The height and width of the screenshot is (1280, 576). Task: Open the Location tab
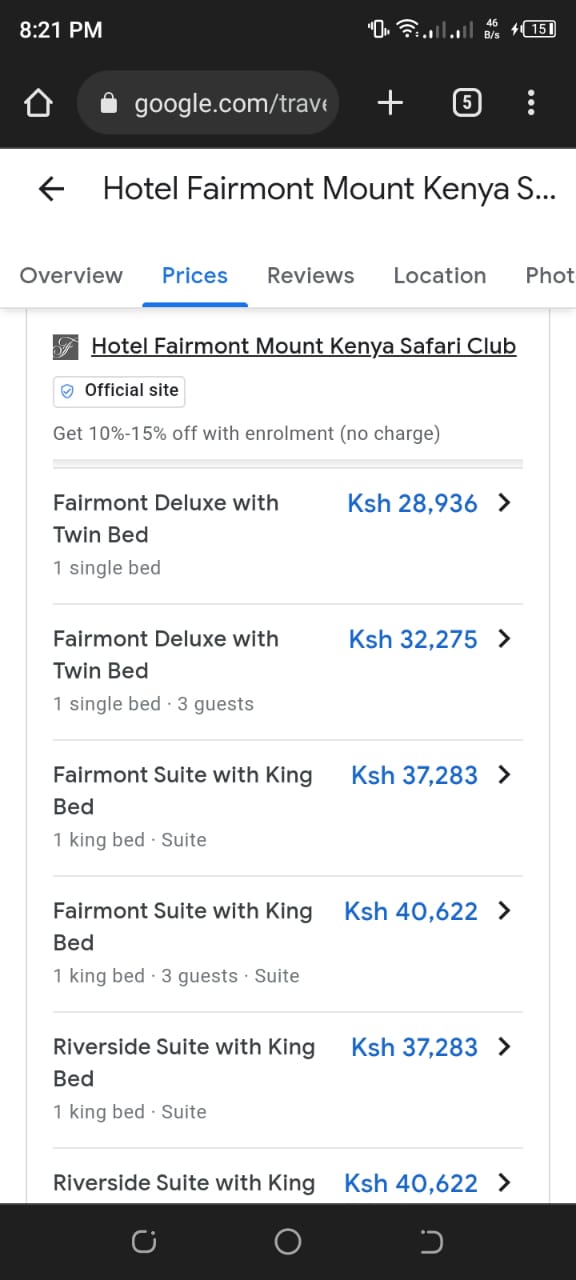pyautogui.click(x=440, y=276)
